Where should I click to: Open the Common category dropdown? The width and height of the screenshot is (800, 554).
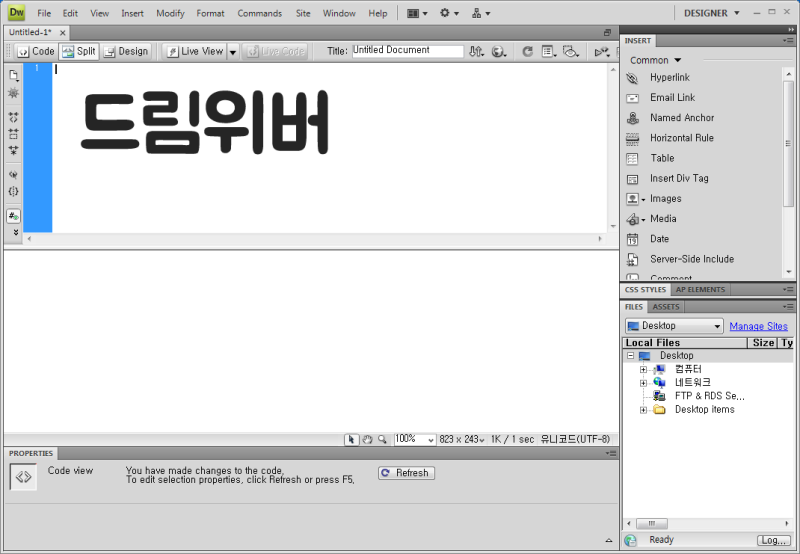655,60
